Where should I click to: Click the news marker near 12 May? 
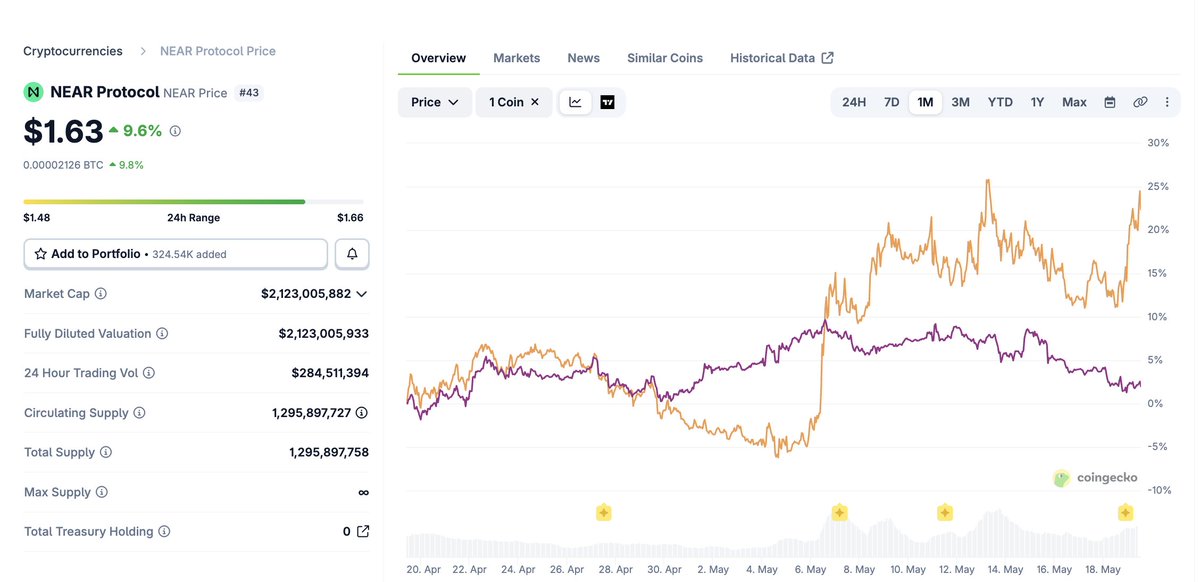point(945,512)
